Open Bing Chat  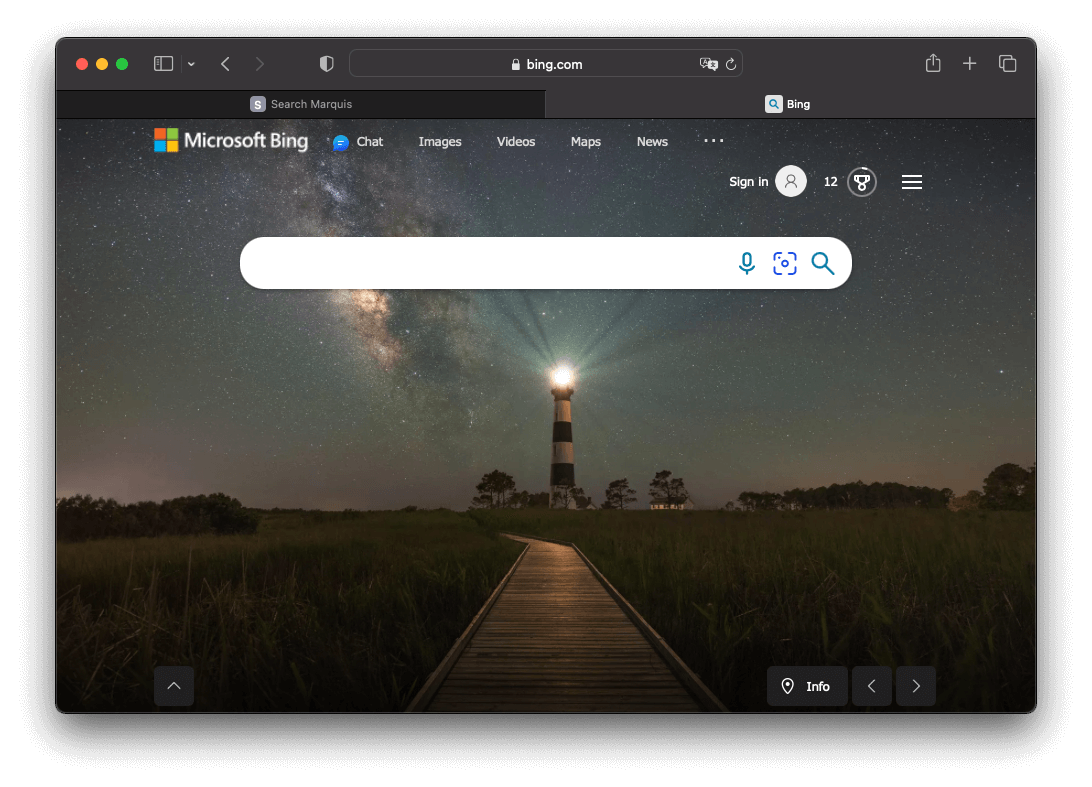[x=358, y=142]
